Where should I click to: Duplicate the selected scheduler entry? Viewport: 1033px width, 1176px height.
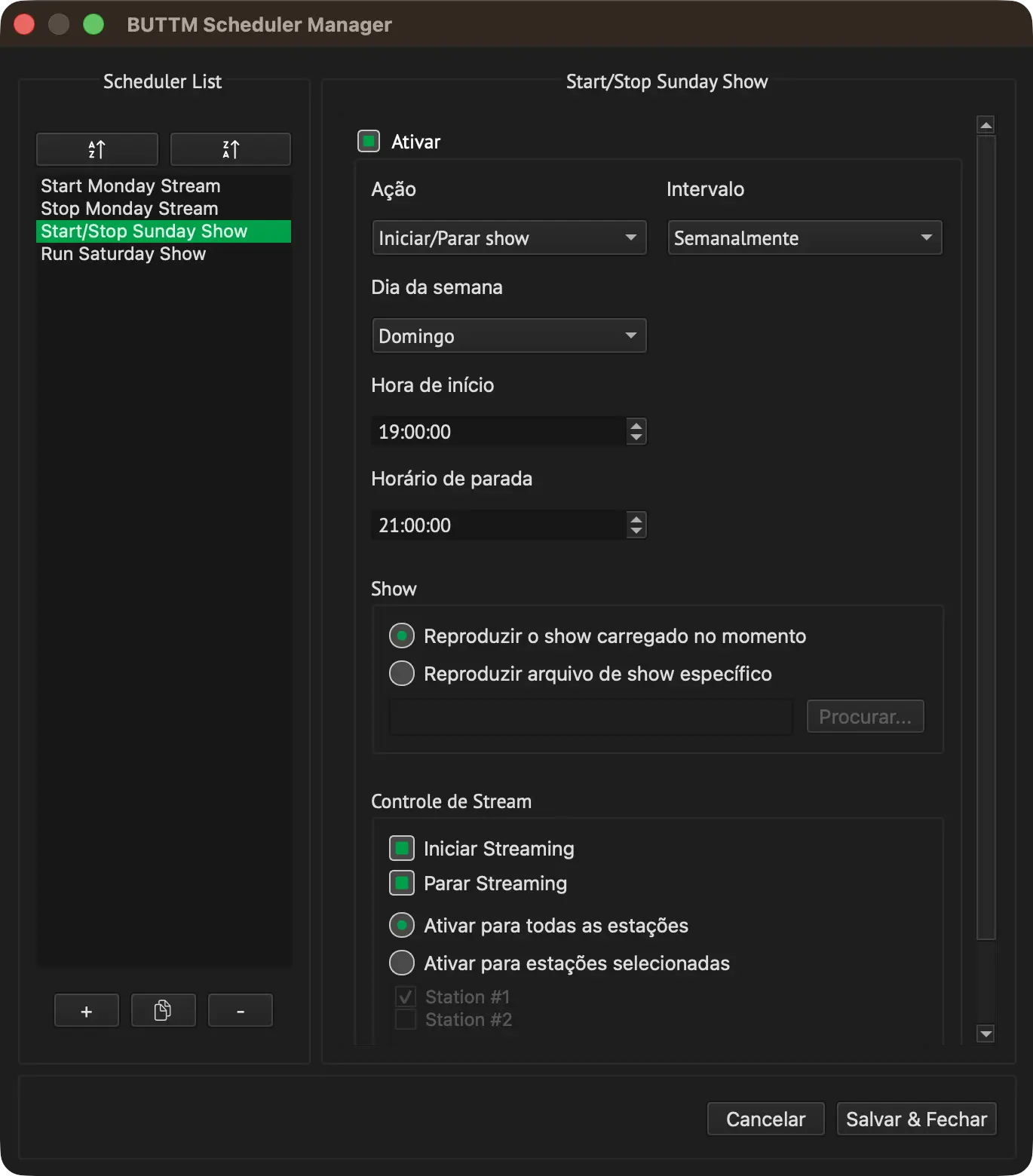click(x=163, y=1011)
